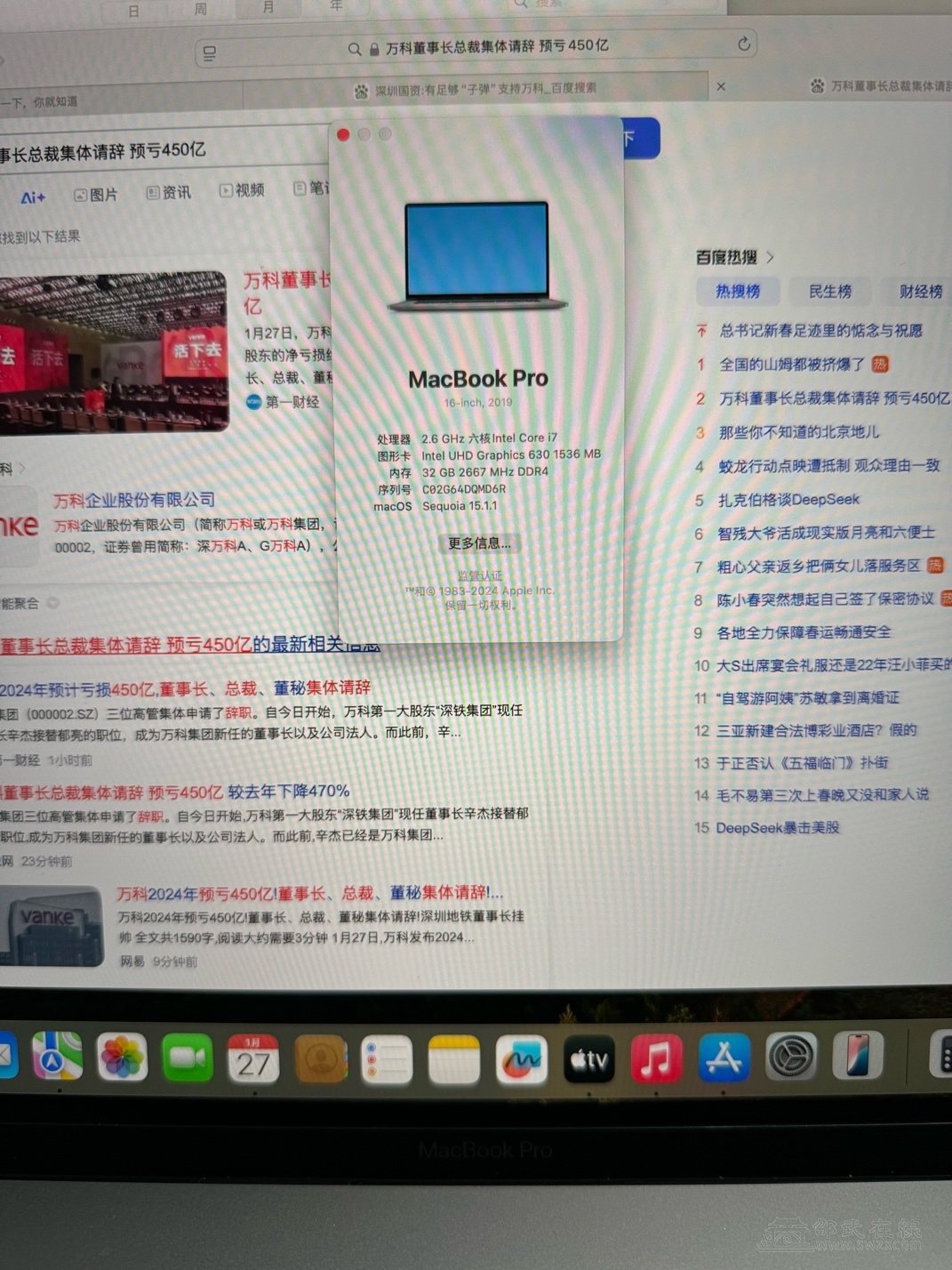Open the Apple TV app
This screenshot has height=1270, width=952.
tap(588, 1059)
